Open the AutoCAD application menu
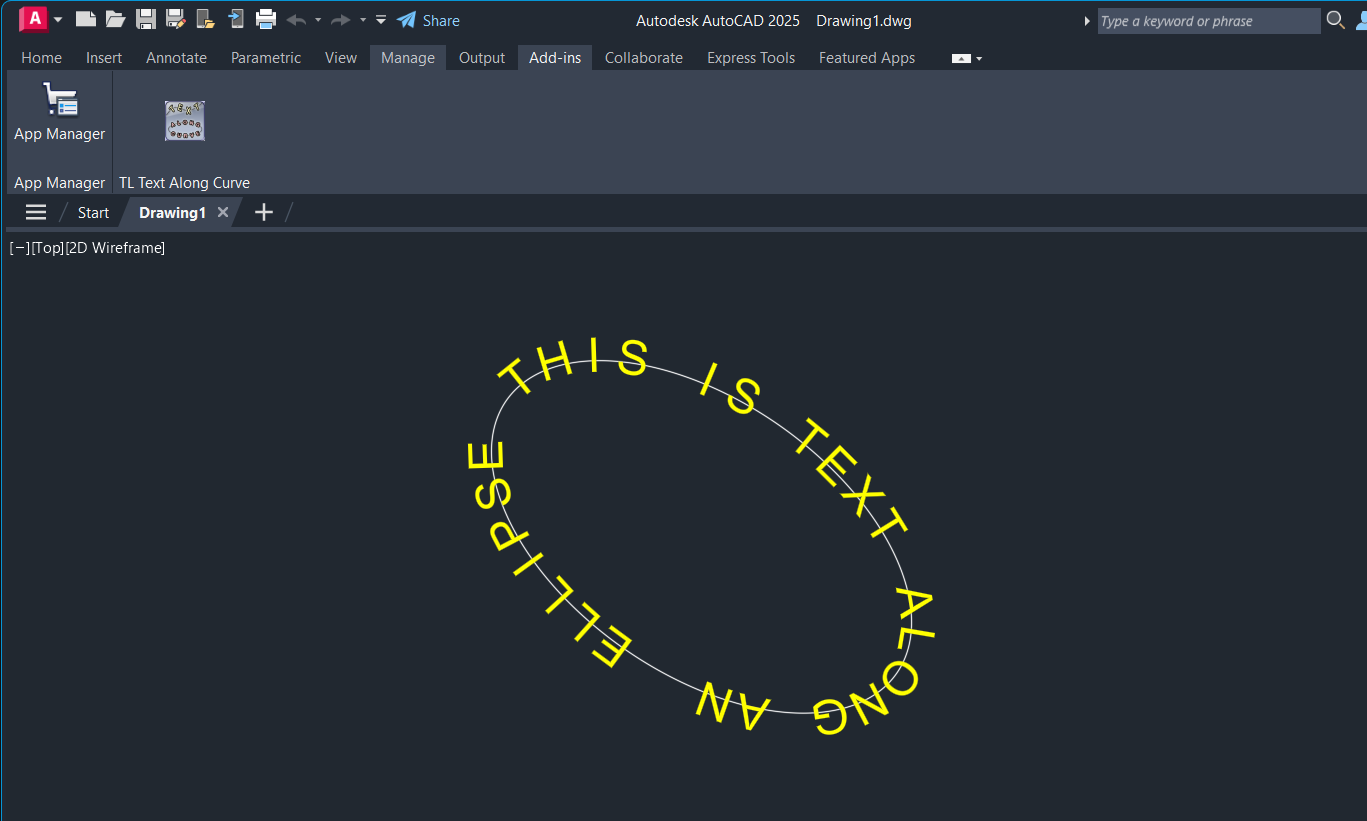Screen dimensions: 1367x821 (40, 19)
